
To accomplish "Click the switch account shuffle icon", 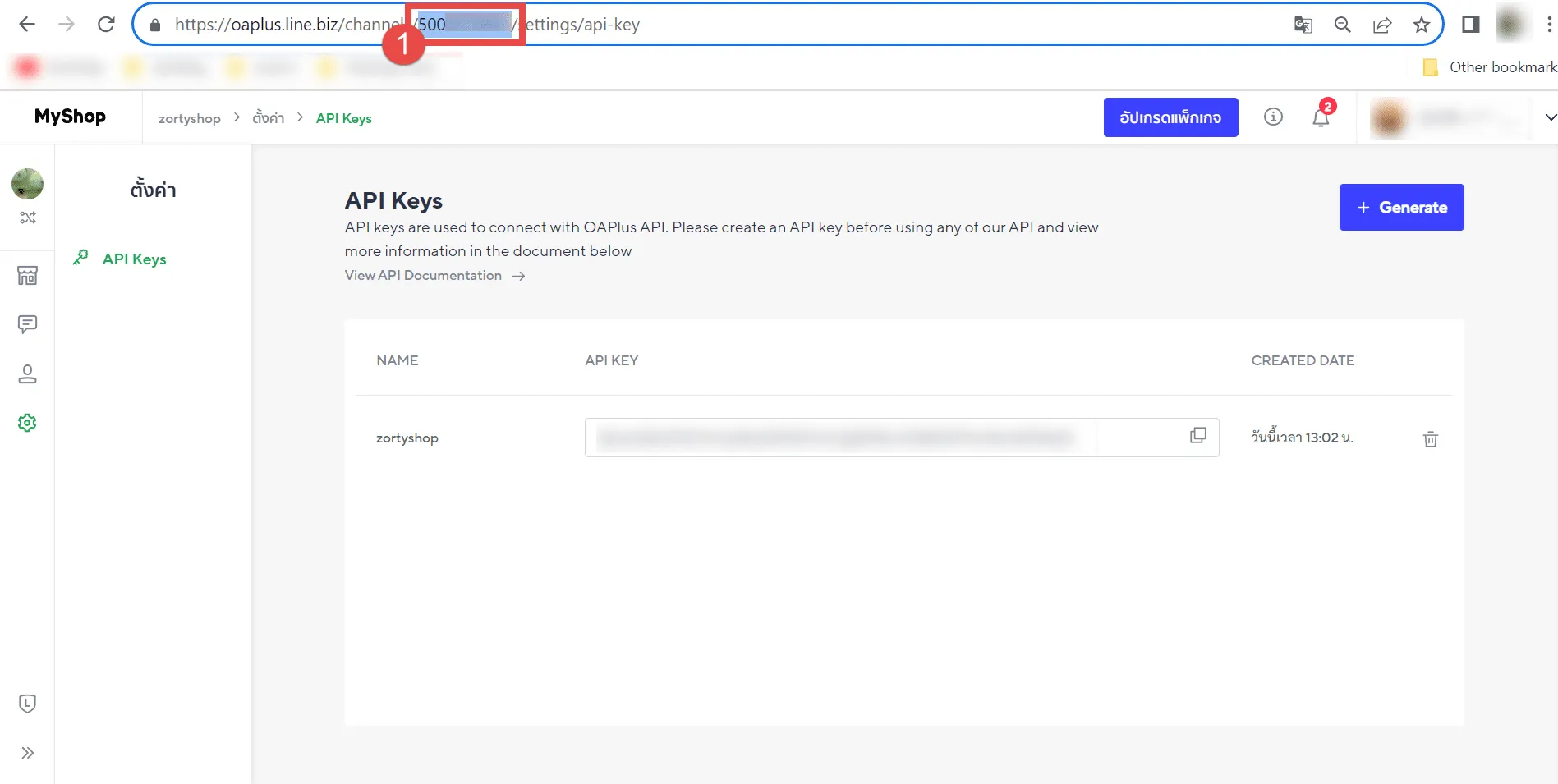I will pyautogui.click(x=28, y=218).
